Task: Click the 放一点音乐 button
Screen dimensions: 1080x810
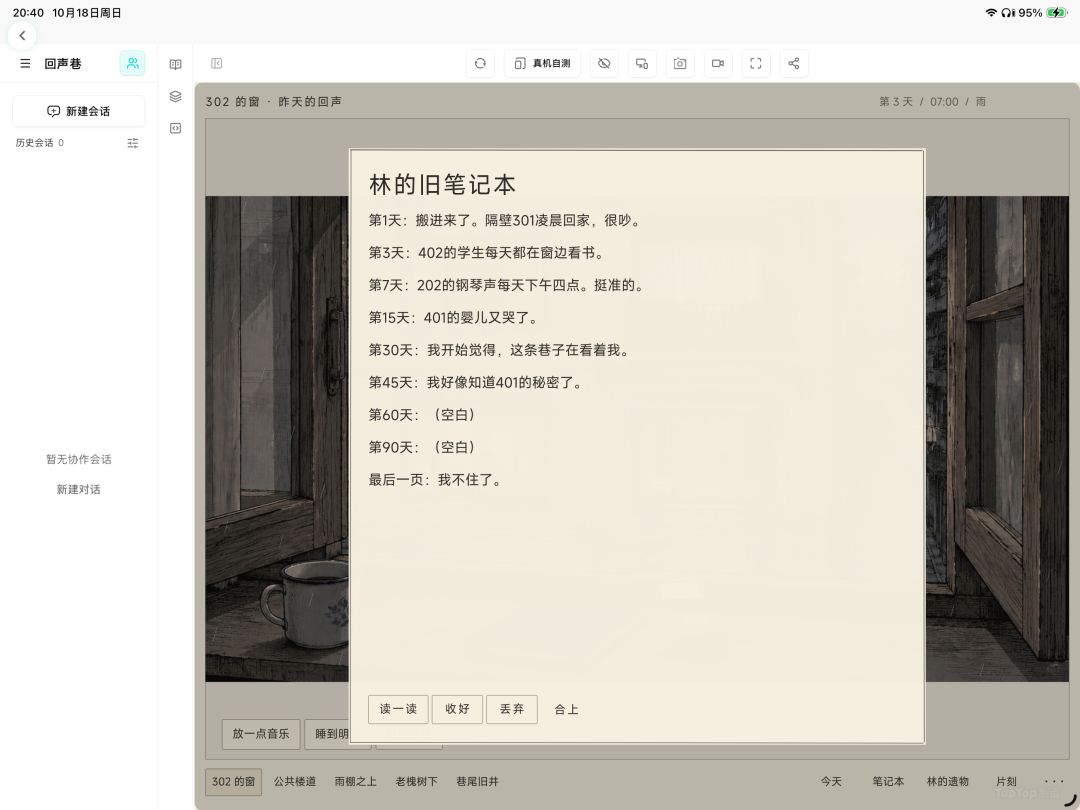Action: coord(261,734)
